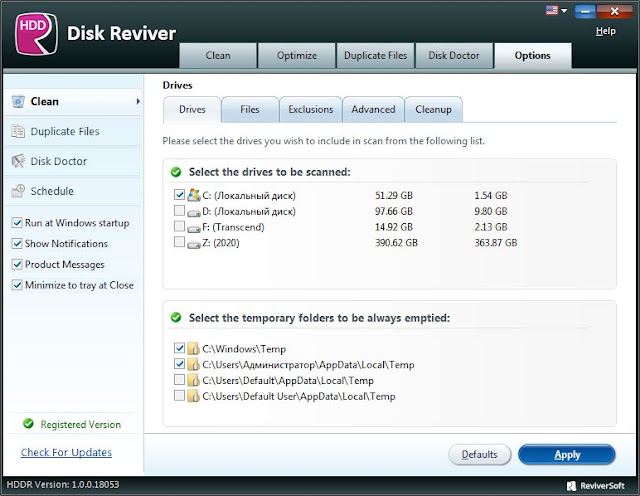Image resolution: width=640 pixels, height=496 pixels.
Task: Toggle the Z: (2020) drive checkbox
Action: 179,242
